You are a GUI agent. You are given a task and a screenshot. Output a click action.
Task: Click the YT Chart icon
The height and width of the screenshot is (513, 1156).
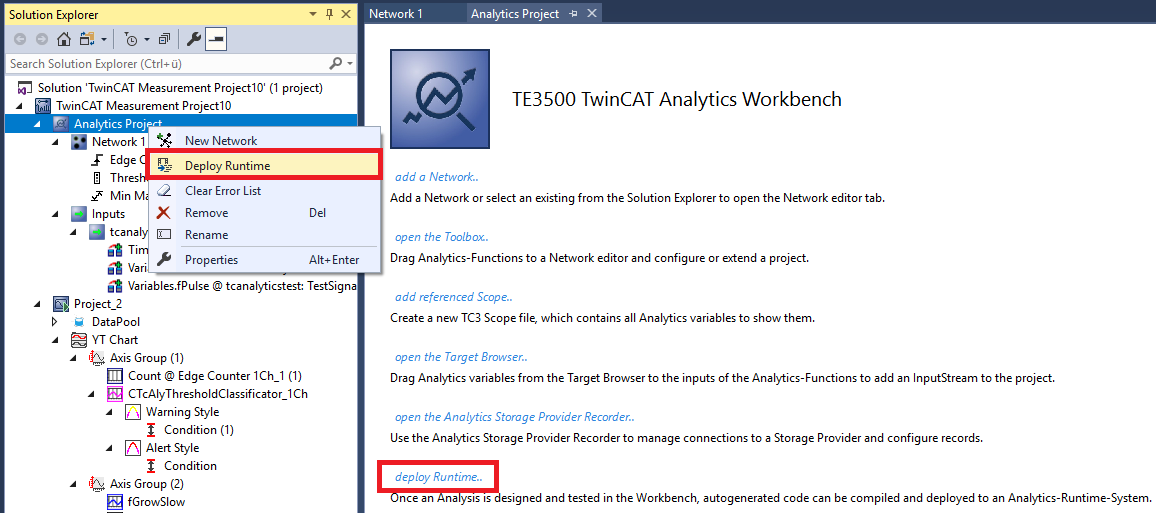pos(79,340)
